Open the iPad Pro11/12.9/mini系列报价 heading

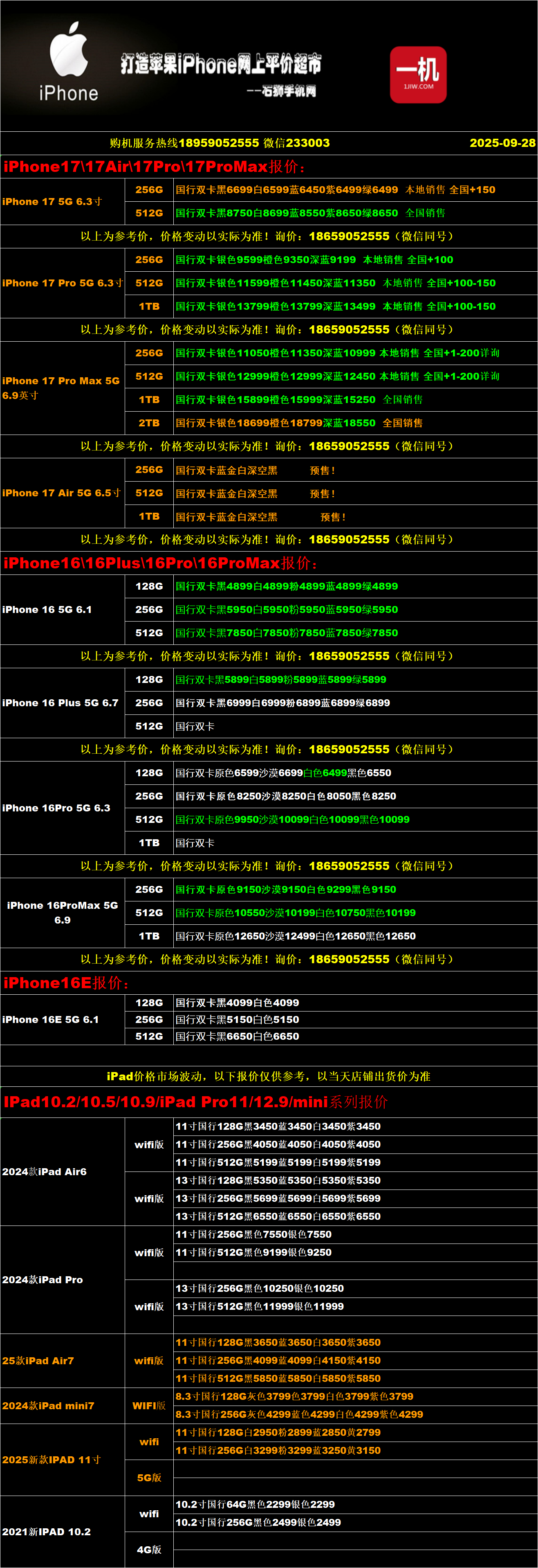click(x=195, y=1102)
